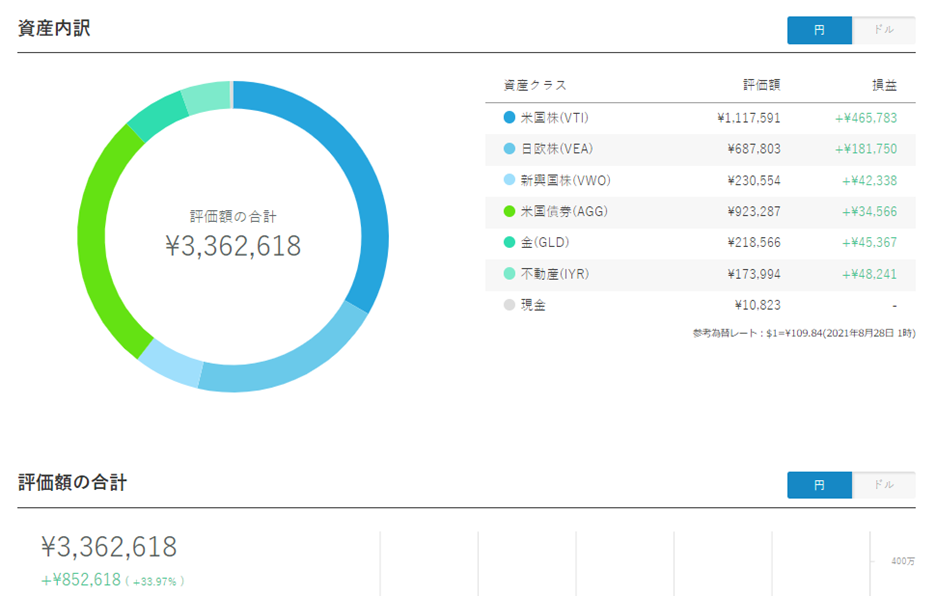This screenshot has width=936, height=596.
Task: Click the total value ¥3,362,618 in chart center
Action: [x=232, y=243]
